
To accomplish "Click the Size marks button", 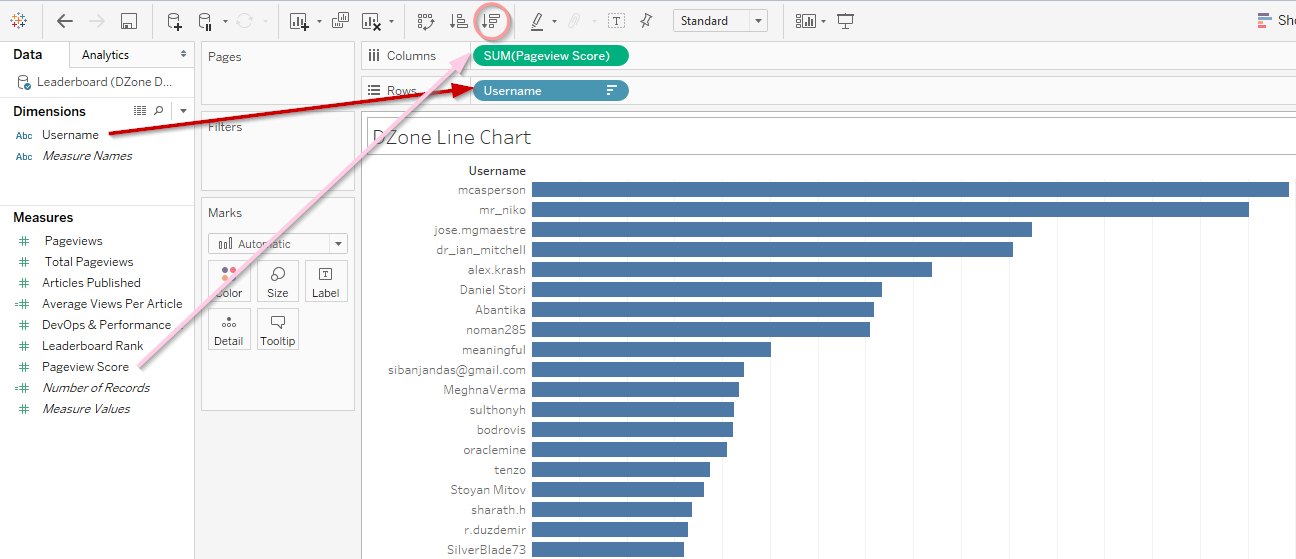I will tap(278, 282).
